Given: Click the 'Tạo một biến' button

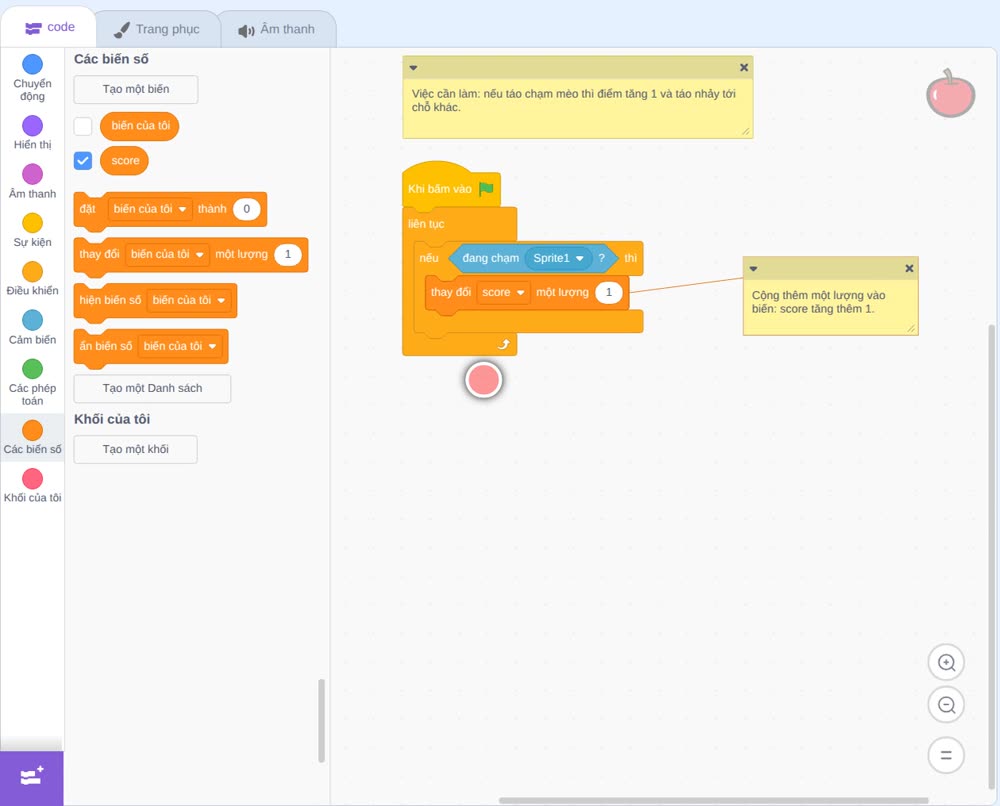Looking at the screenshot, I should (136, 89).
